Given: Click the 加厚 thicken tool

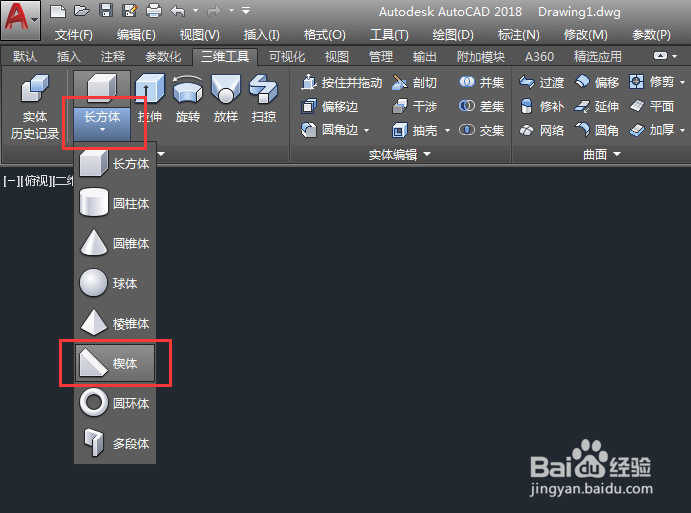Looking at the screenshot, I should (652, 130).
